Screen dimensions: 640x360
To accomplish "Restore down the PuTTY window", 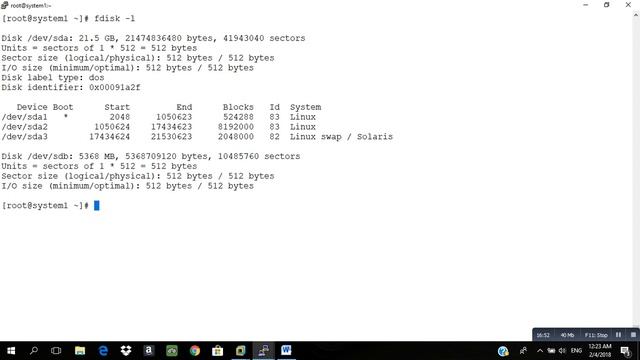I will pyautogui.click(x=607, y=5).
